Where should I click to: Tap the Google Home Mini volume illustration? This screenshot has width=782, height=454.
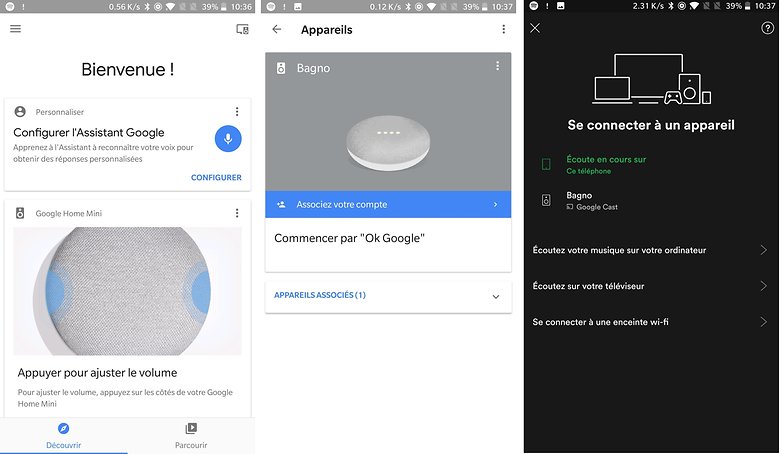point(127,291)
